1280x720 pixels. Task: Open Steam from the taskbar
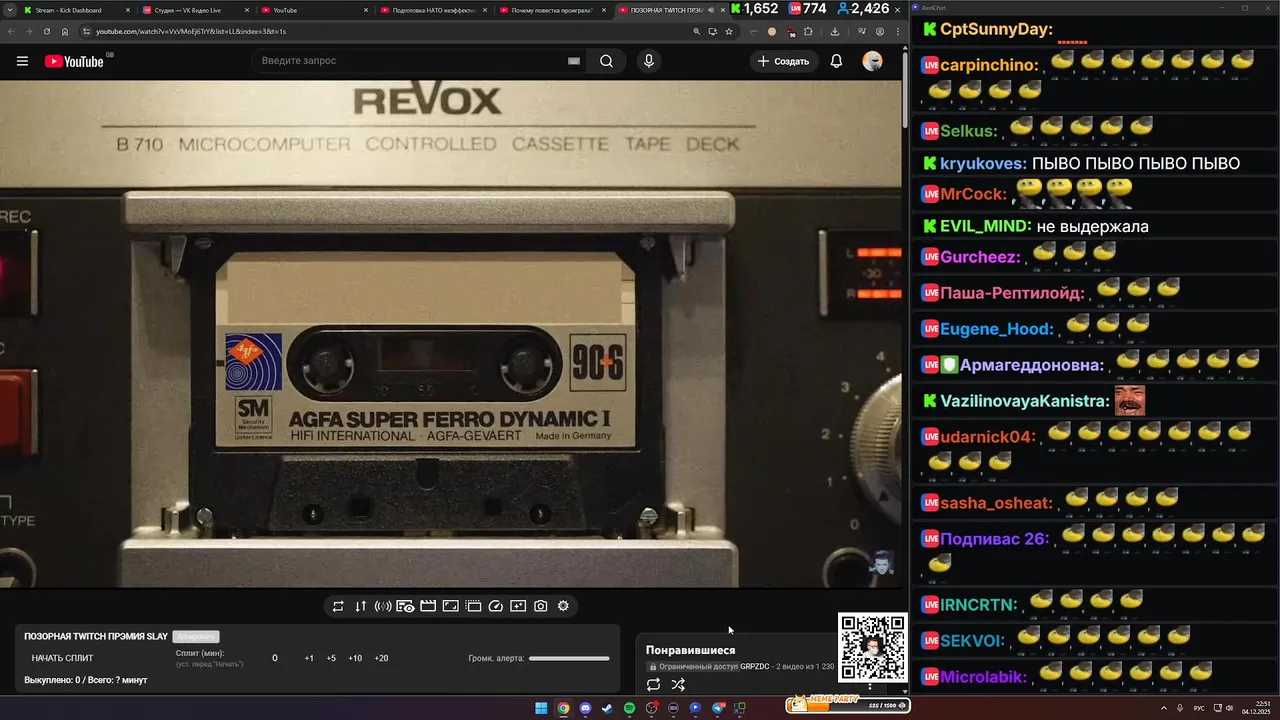607,708
